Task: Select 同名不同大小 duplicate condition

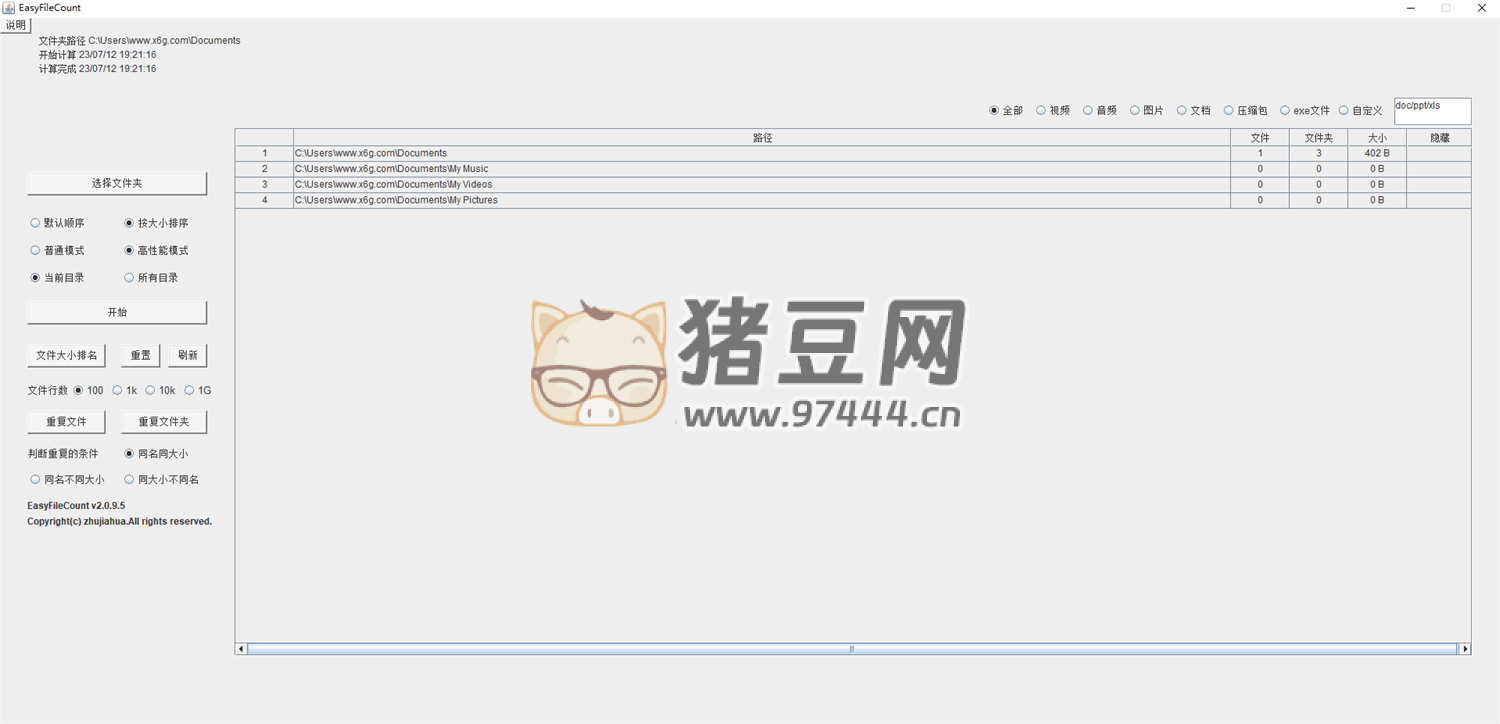Action: pos(36,480)
